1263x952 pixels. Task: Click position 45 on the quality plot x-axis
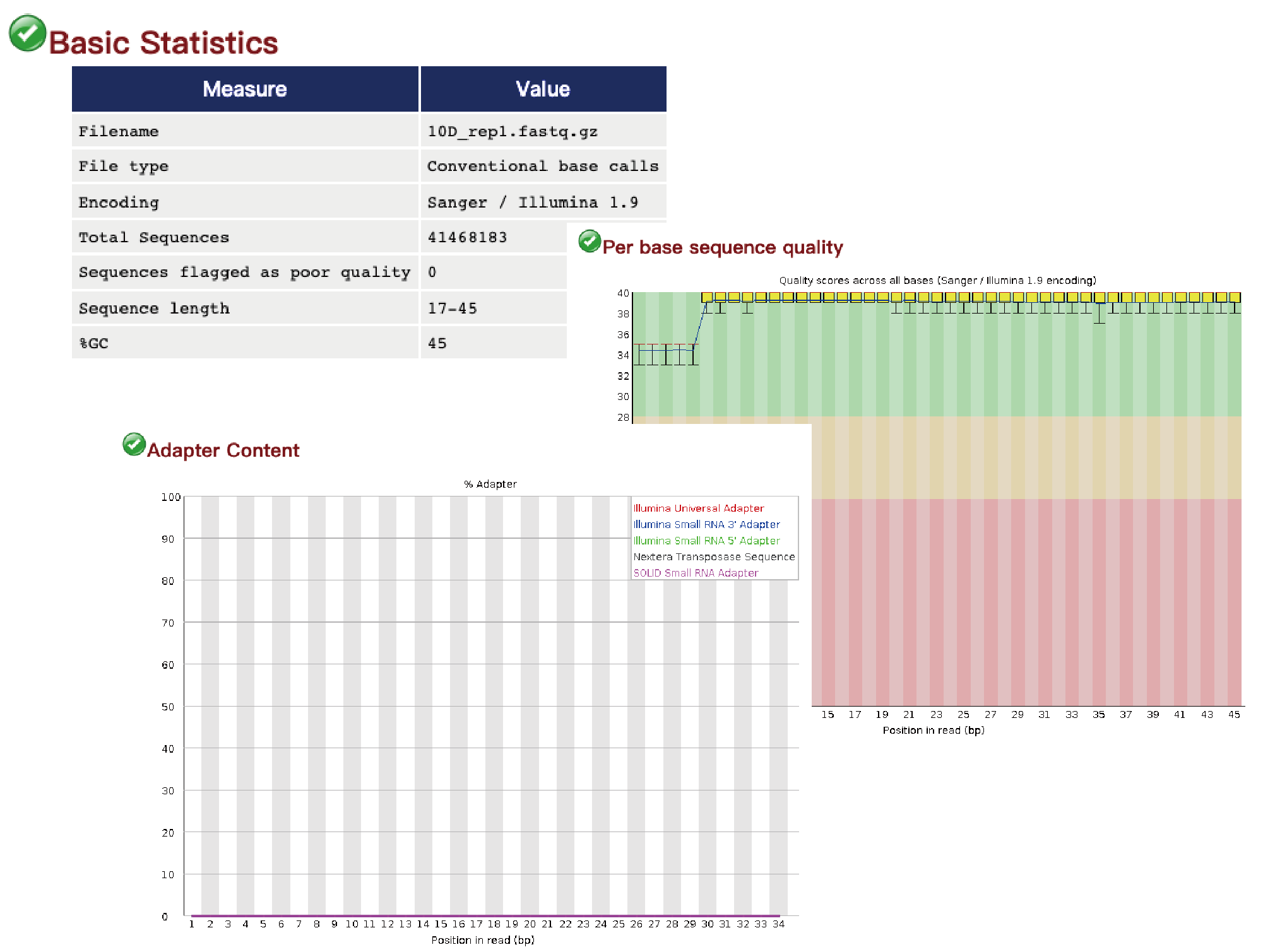[x=1234, y=715]
